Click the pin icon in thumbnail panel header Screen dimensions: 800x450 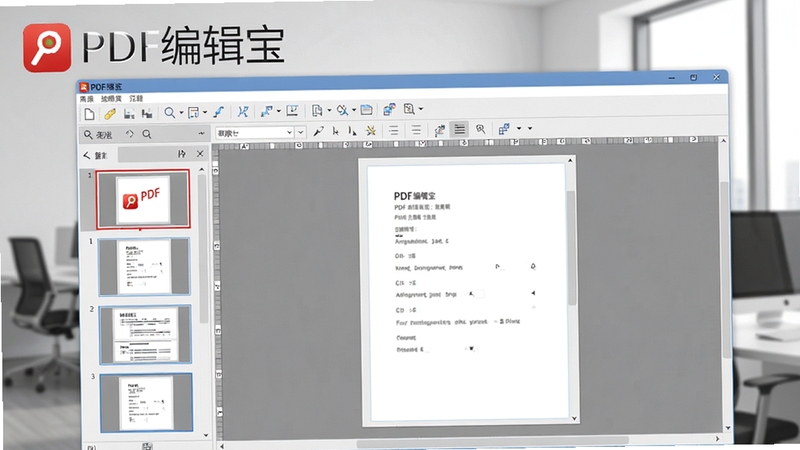tap(182, 154)
